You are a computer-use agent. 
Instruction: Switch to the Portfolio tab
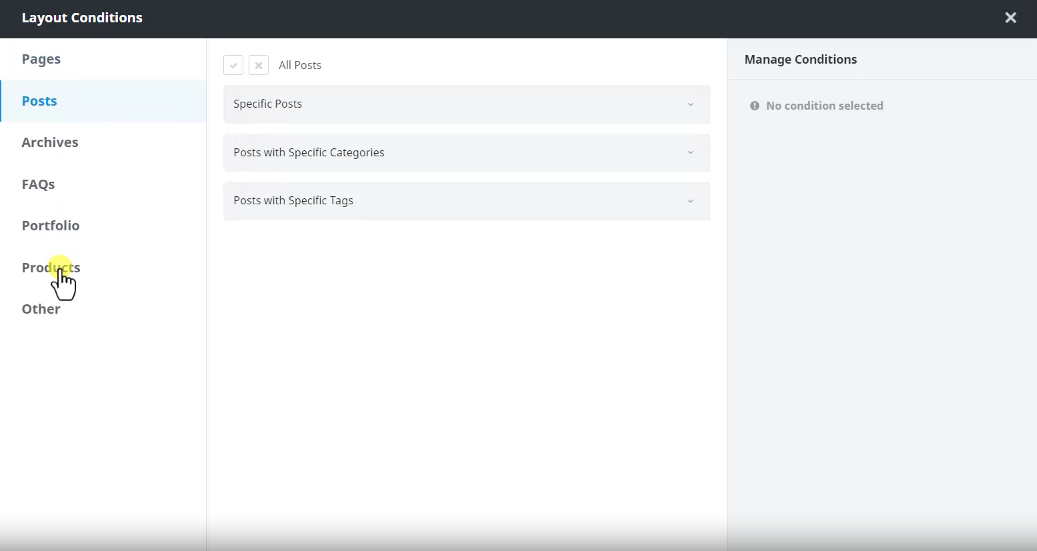click(50, 225)
